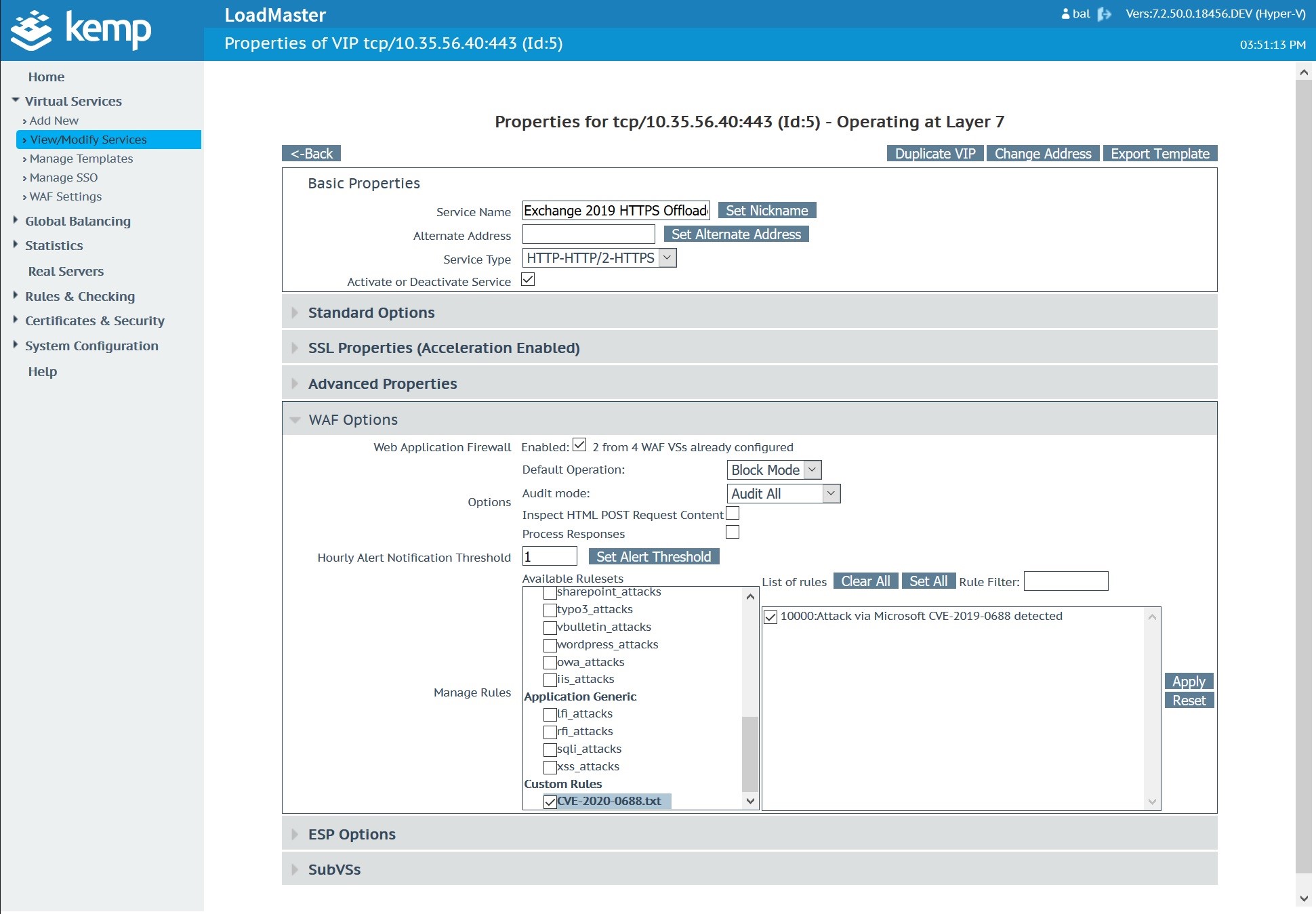Click page scrollbar up arrow
1316x914 pixels.
point(1304,72)
